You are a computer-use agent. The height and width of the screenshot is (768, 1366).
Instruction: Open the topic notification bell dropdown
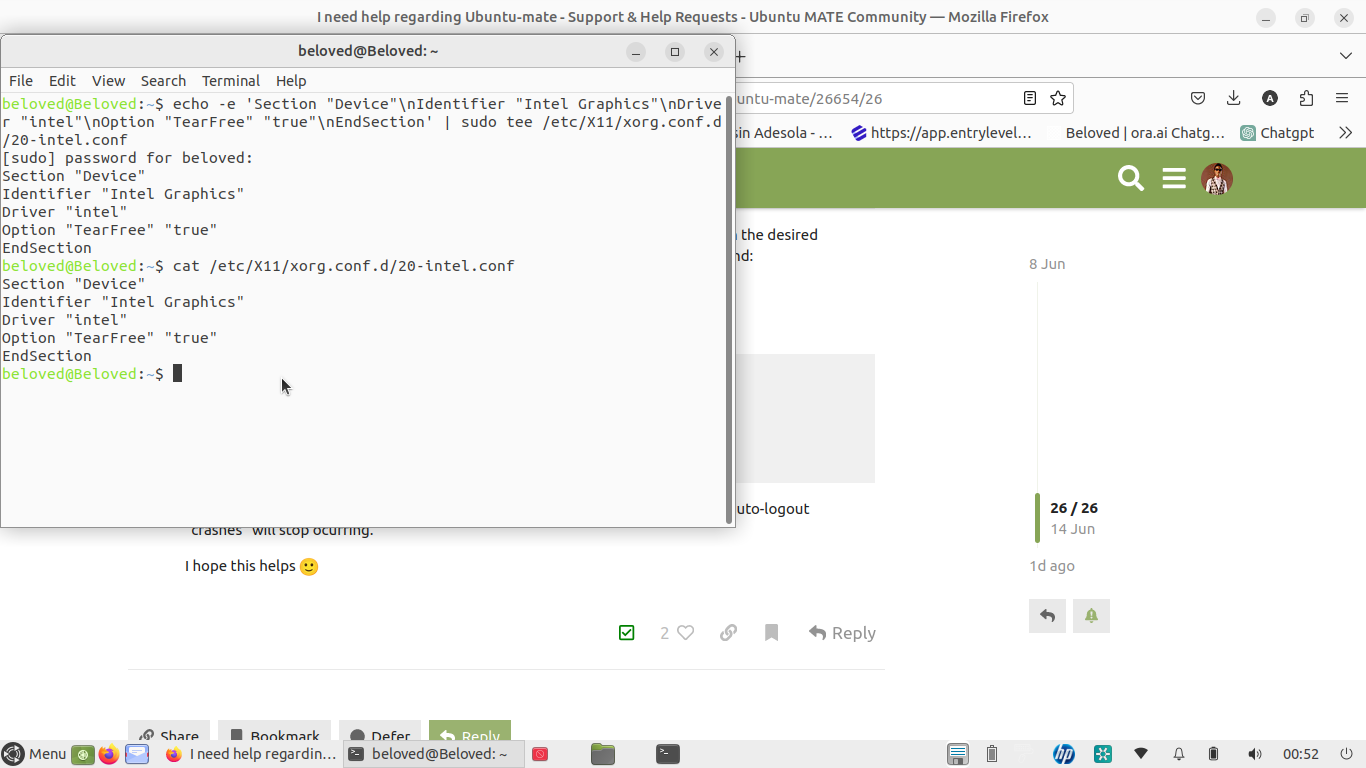tap(1091, 616)
